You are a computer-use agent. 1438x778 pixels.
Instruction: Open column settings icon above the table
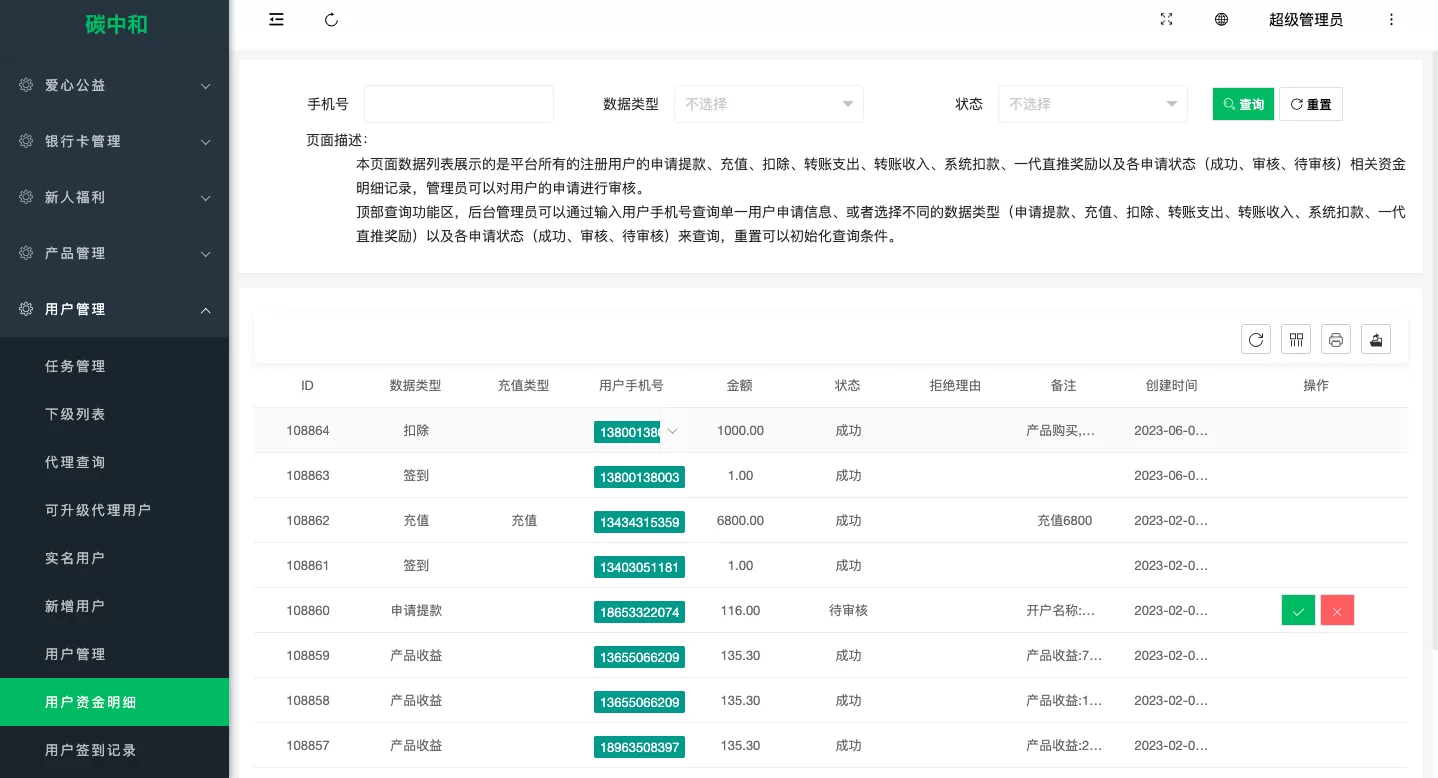(1296, 339)
